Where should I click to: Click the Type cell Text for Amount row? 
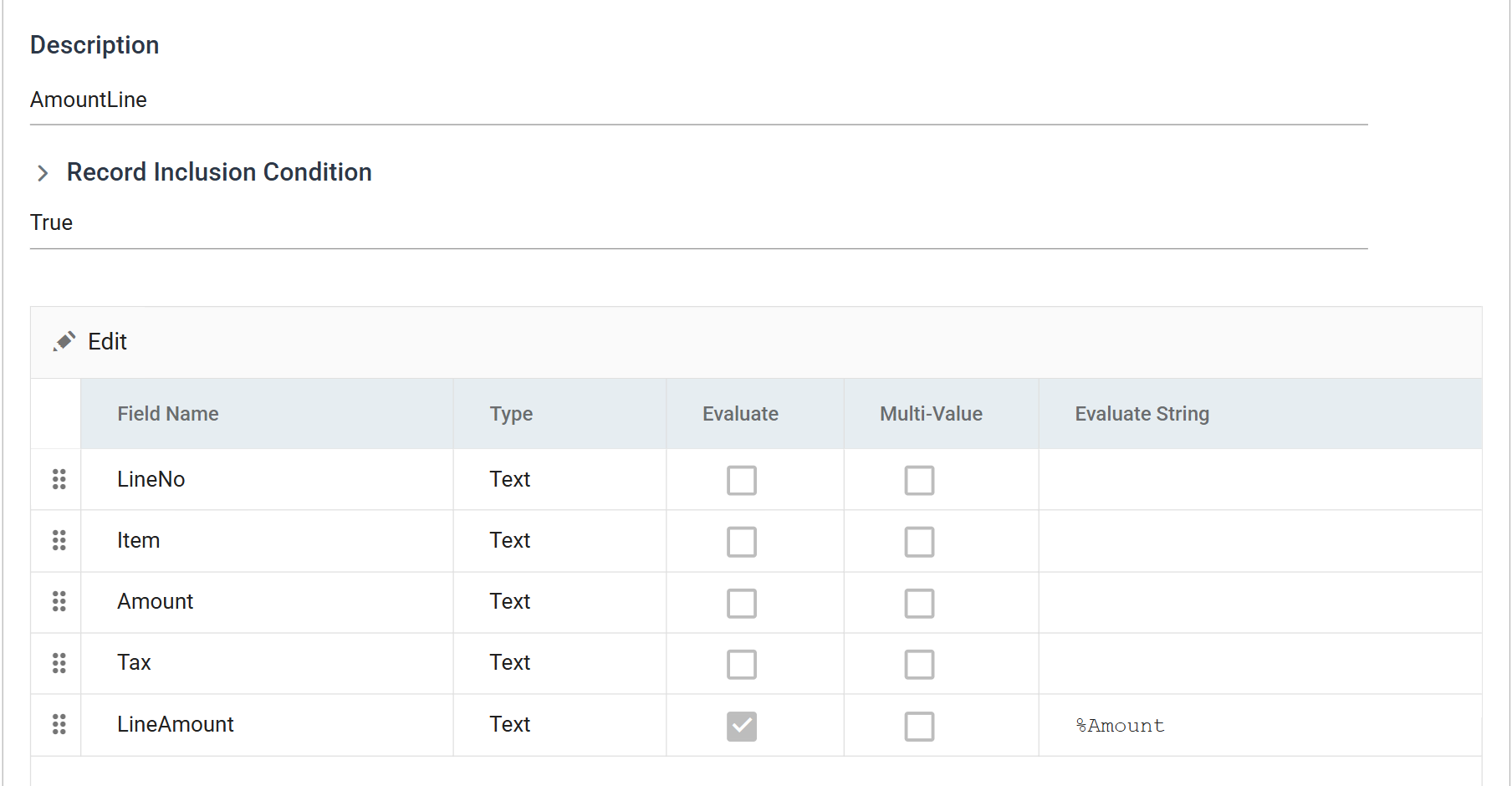pyautogui.click(x=559, y=601)
